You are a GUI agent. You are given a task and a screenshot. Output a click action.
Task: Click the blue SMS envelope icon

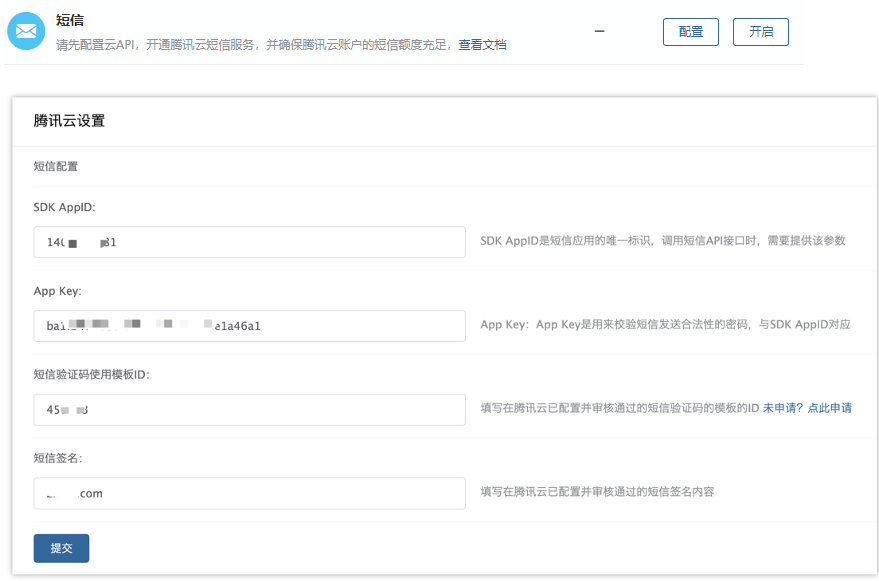[26, 31]
